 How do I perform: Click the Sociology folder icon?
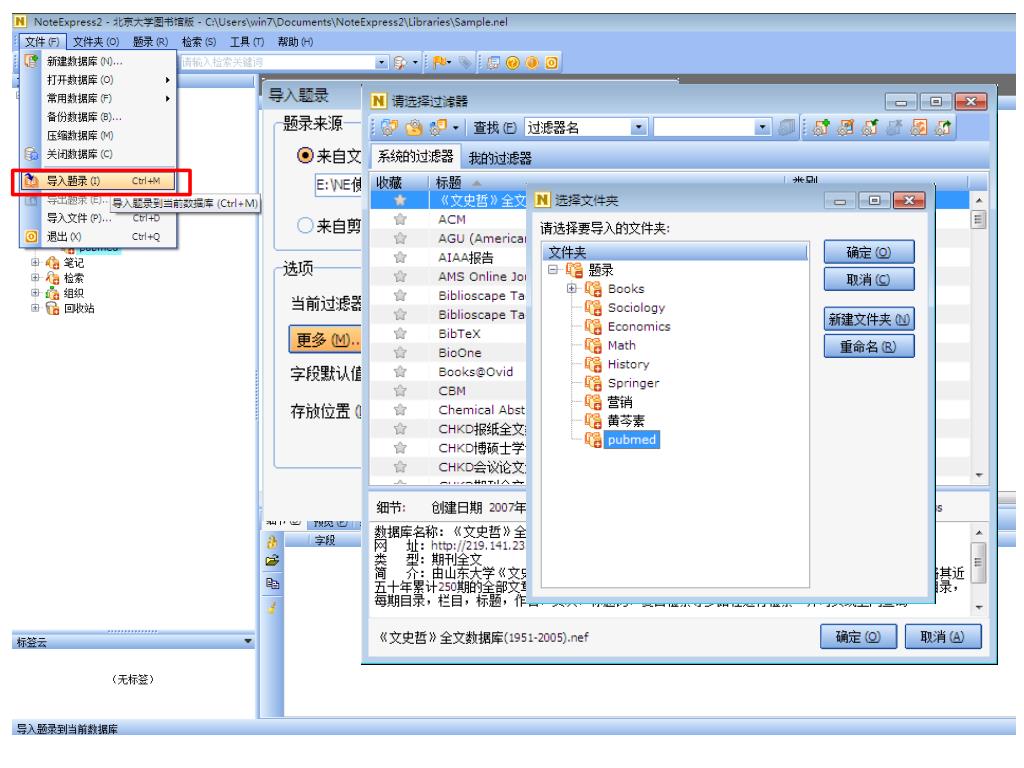point(593,308)
